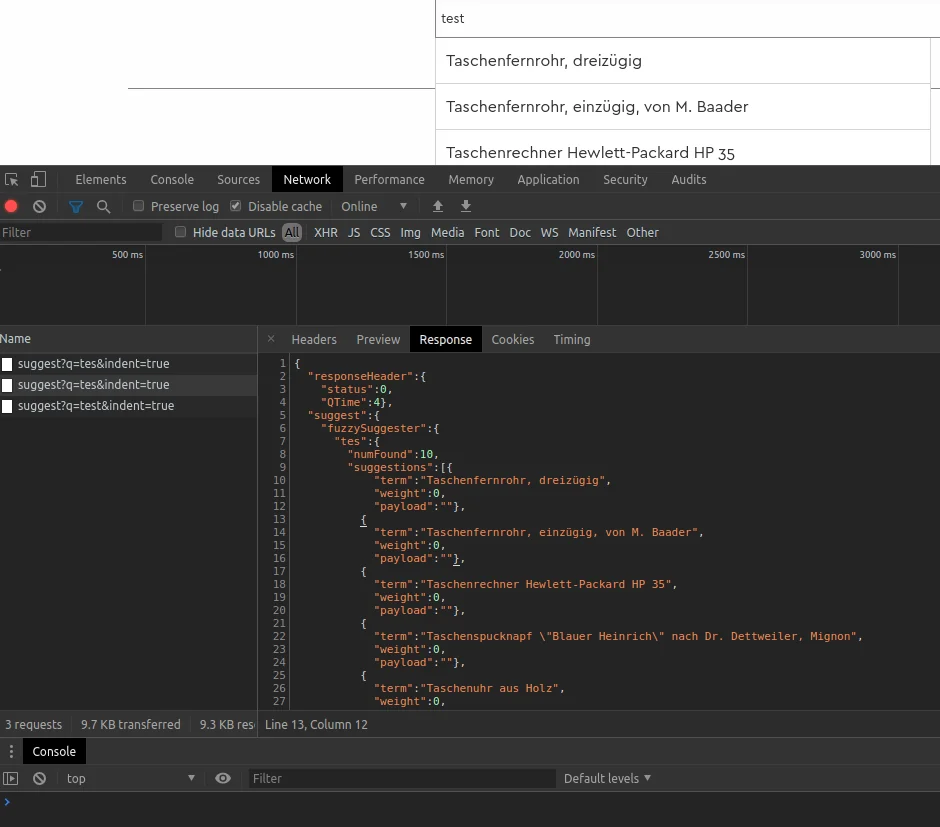Filter requests by JS

(354, 233)
